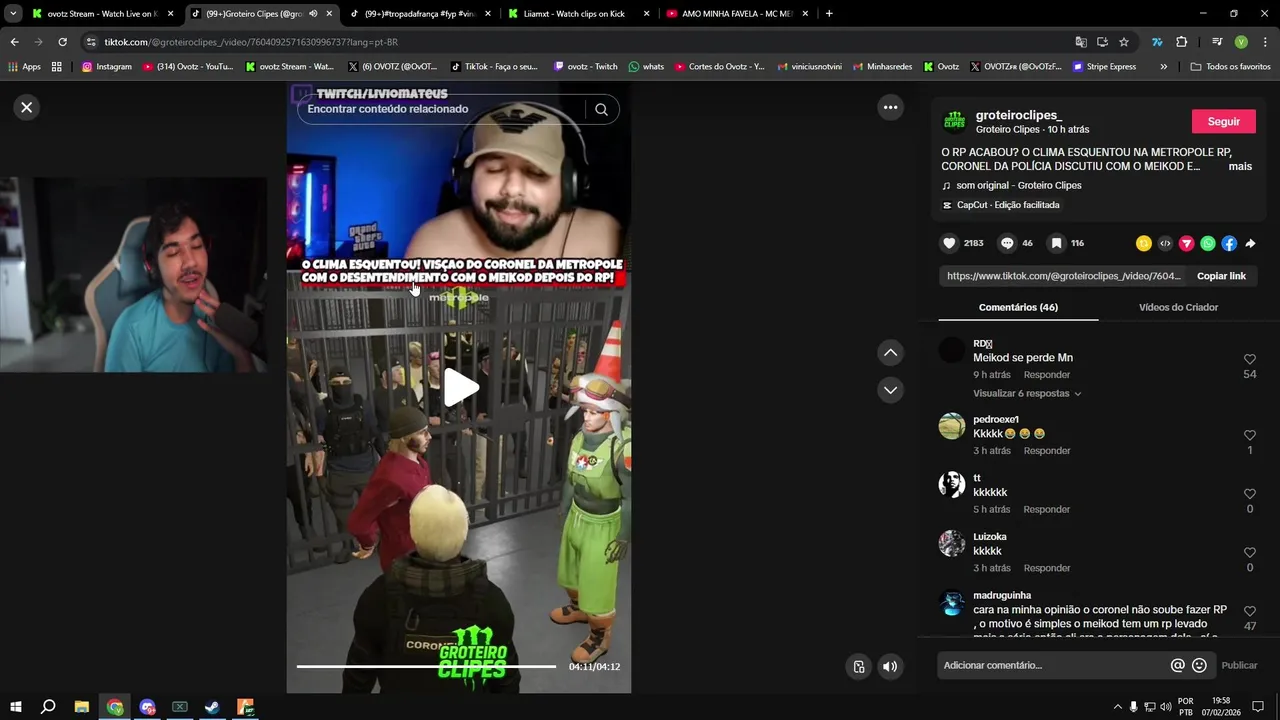Image resolution: width=1280 pixels, height=720 pixels.
Task: Play the paused video
Action: [x=459, y=387]
